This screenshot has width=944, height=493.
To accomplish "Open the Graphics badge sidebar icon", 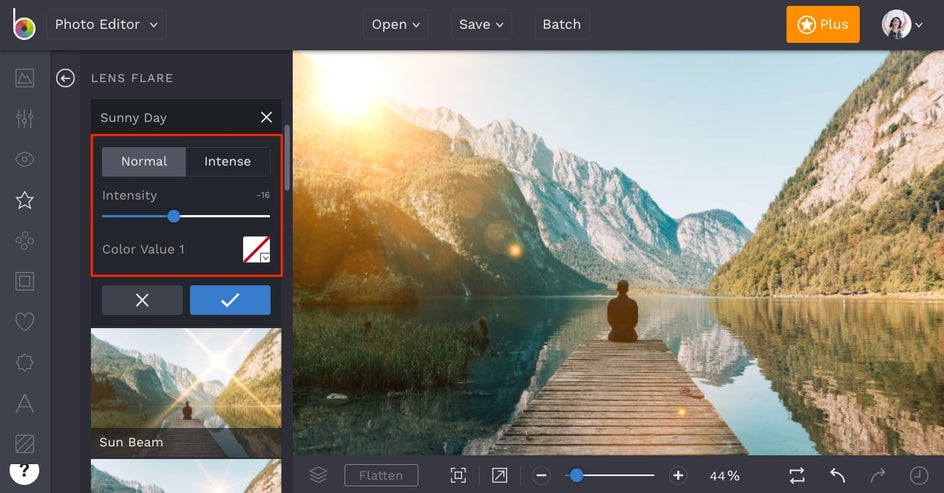I will [25, 362].
